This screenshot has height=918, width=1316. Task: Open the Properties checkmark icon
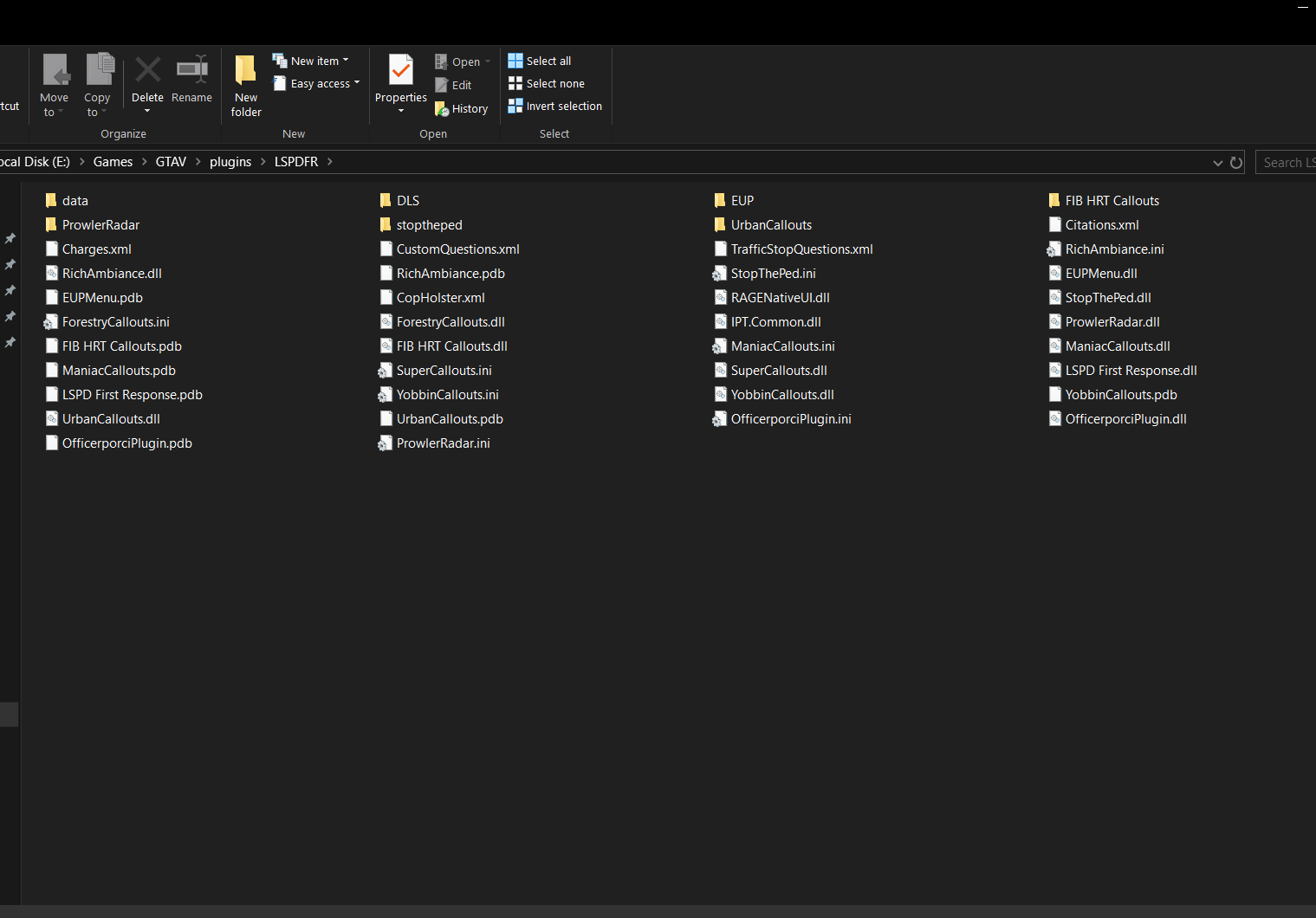401,69
